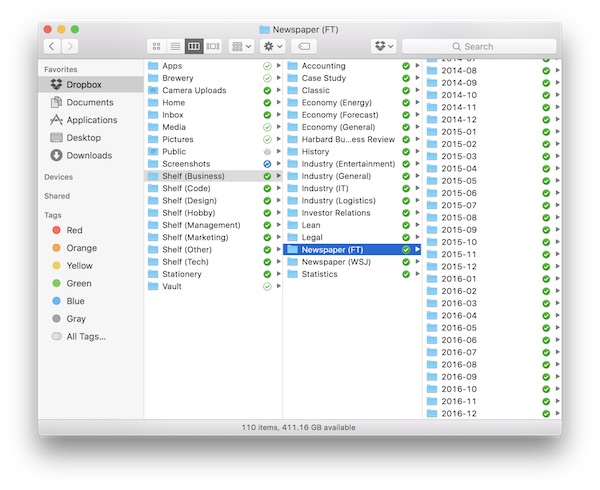Open the Action gear dropdown
This screenshot has width=600, height=490.
click(272, 46)
